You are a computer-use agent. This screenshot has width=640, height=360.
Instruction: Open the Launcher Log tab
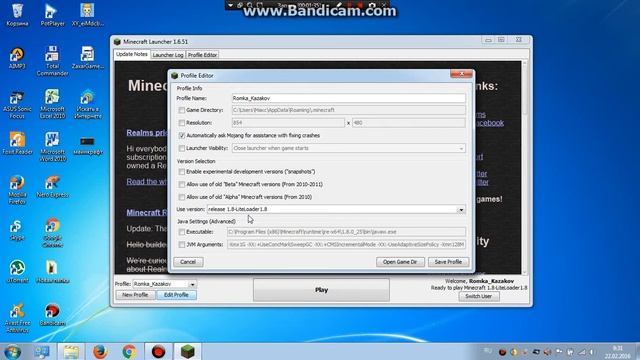(168, 55)
